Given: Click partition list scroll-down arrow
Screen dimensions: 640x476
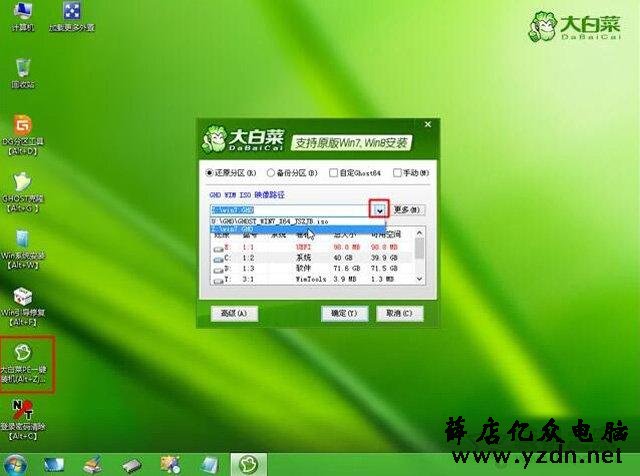Looking at the screenshot, I should (x=419, y=279).
